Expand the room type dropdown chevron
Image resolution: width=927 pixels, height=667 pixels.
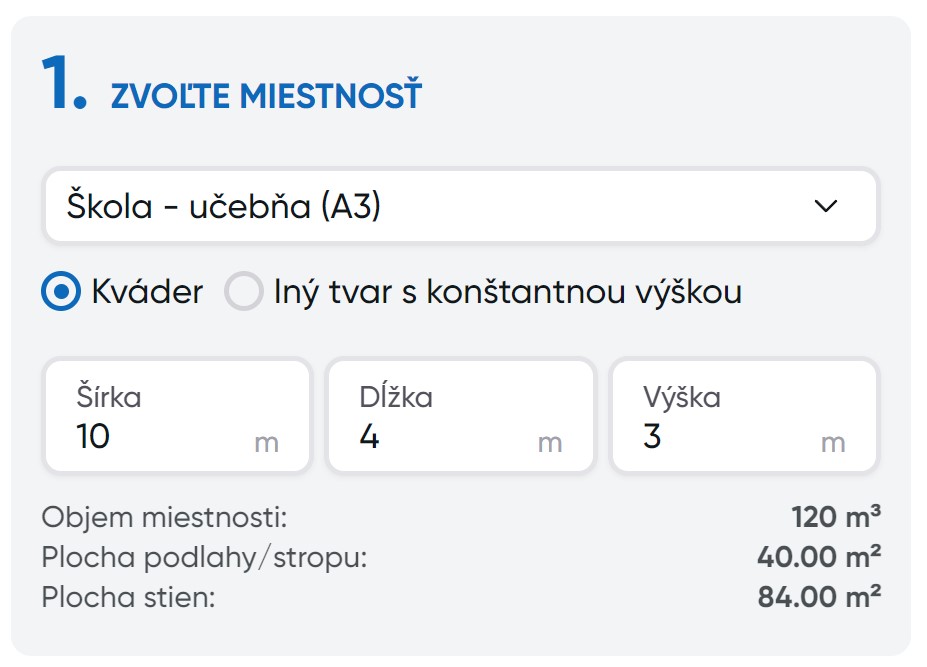pyautogui.click(x=825, y=206)
